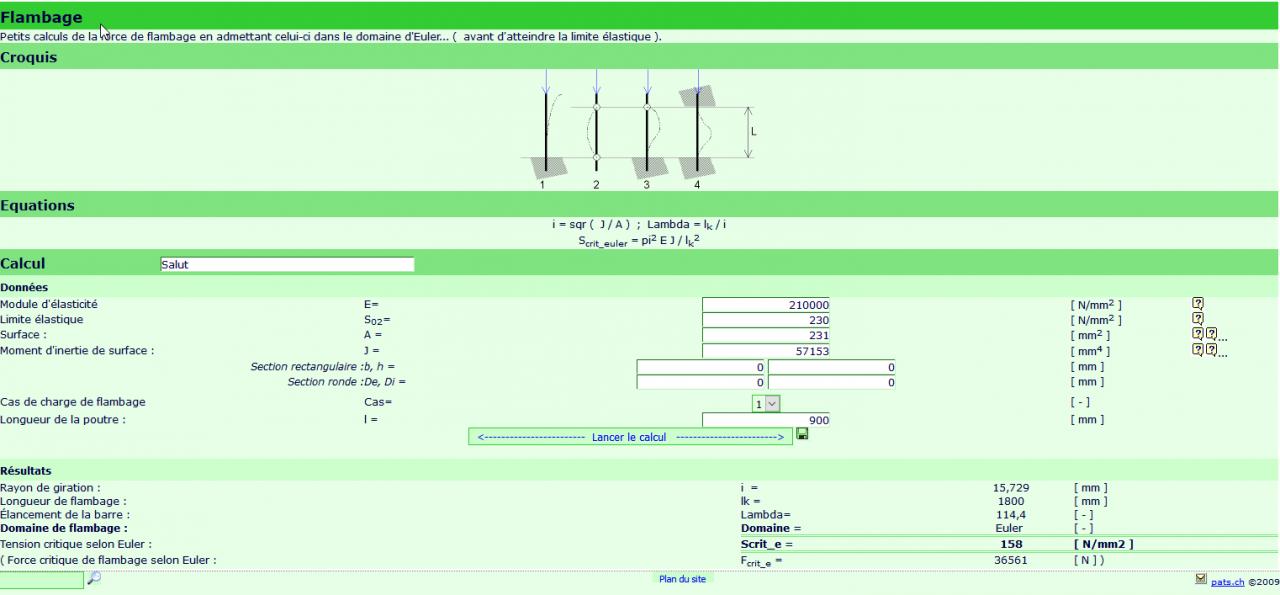Open first help icon on Moment d'inertie row
1280x595 pixels.
point(1197,350)
